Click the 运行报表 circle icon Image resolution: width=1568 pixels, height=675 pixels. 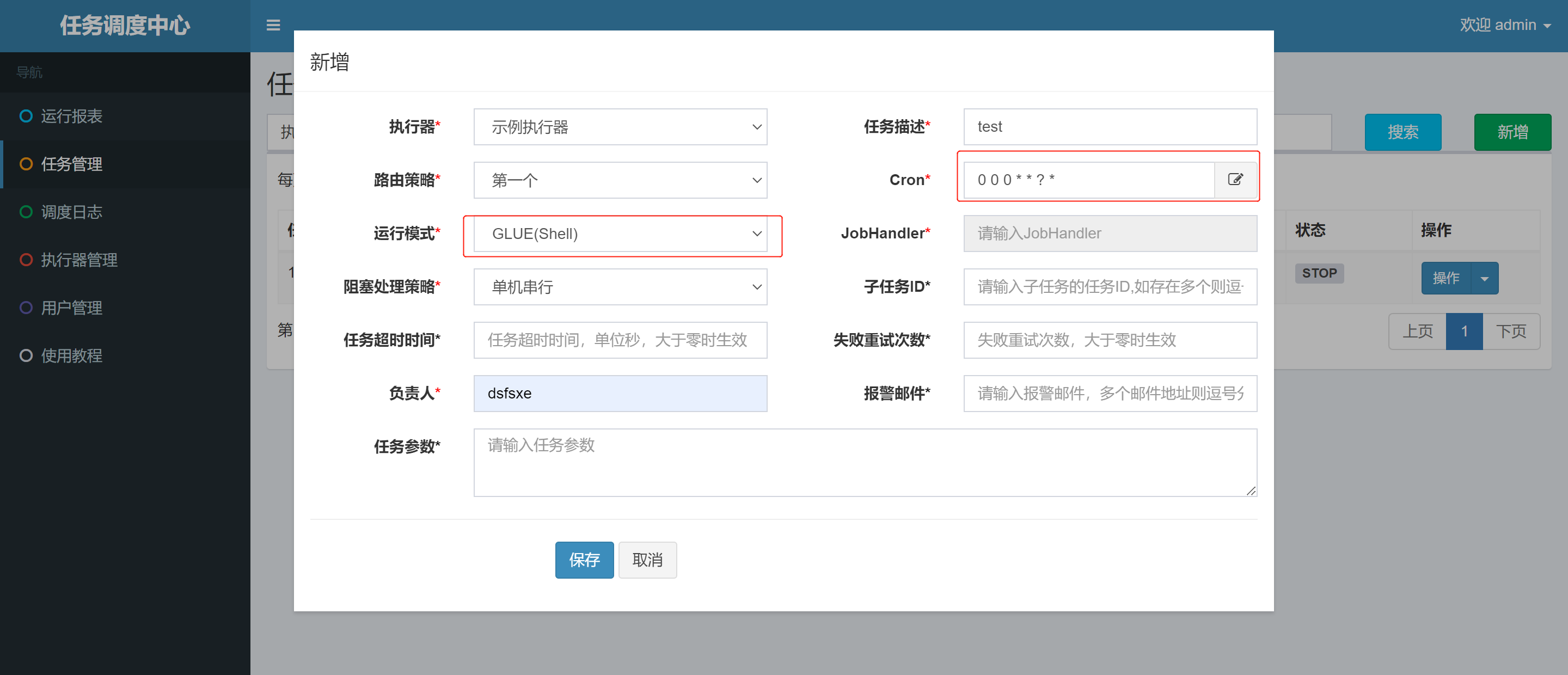(26, 115)
